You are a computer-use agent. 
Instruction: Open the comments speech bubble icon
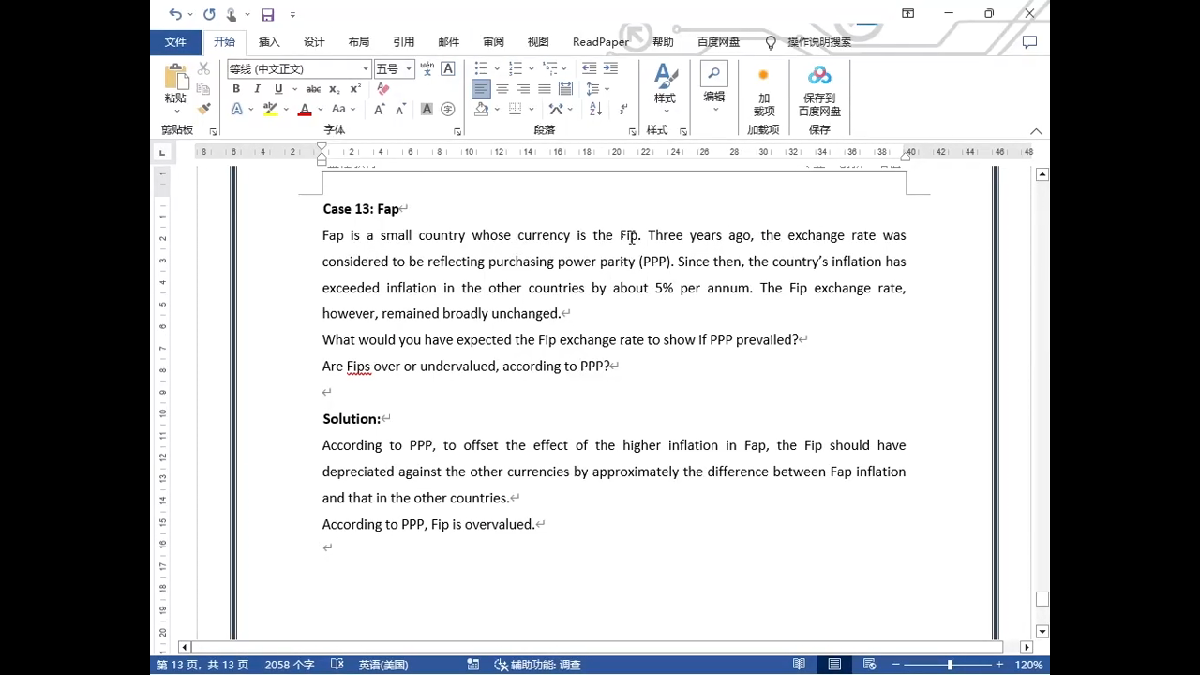1029,42
